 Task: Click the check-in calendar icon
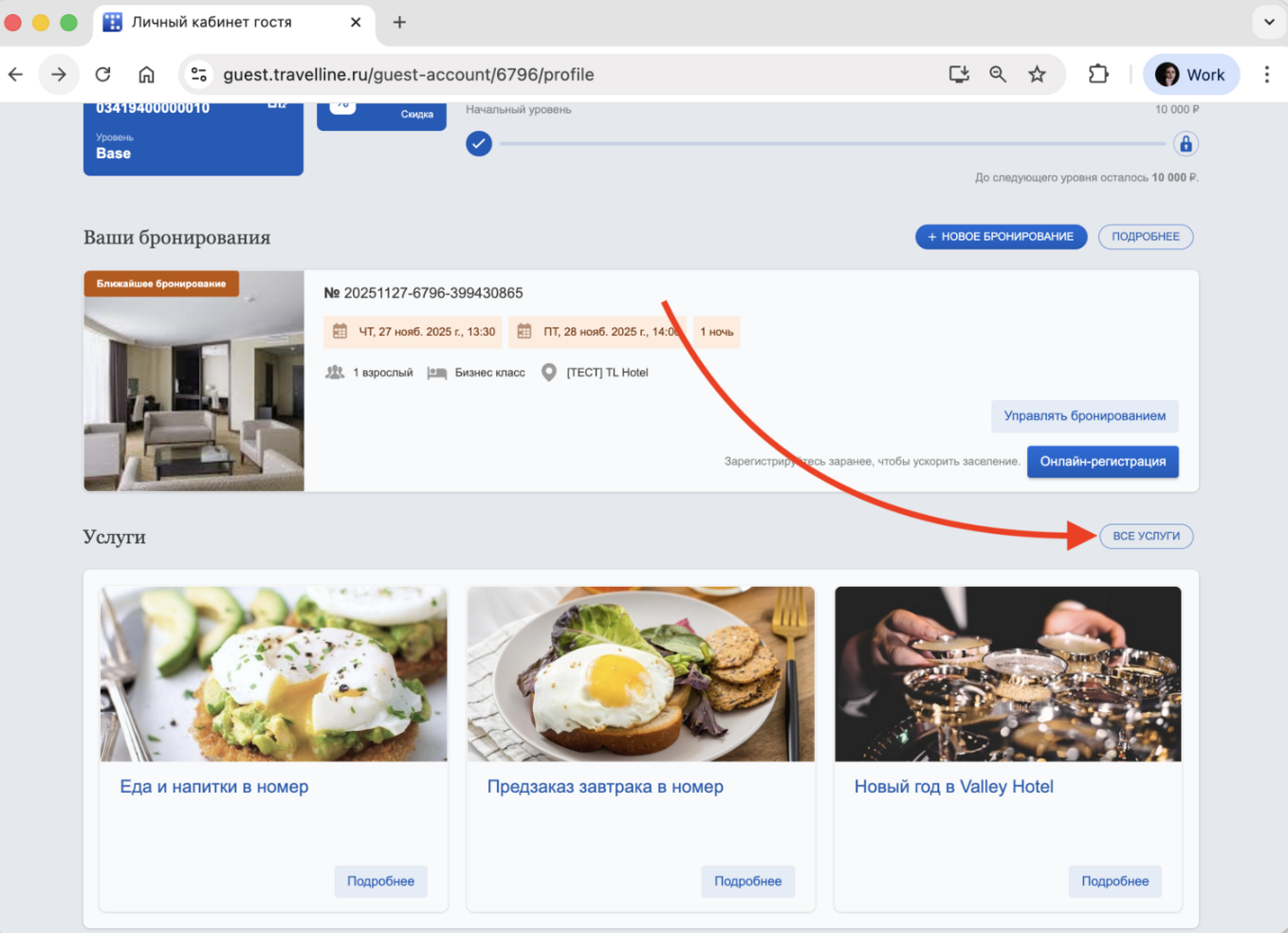340,332
